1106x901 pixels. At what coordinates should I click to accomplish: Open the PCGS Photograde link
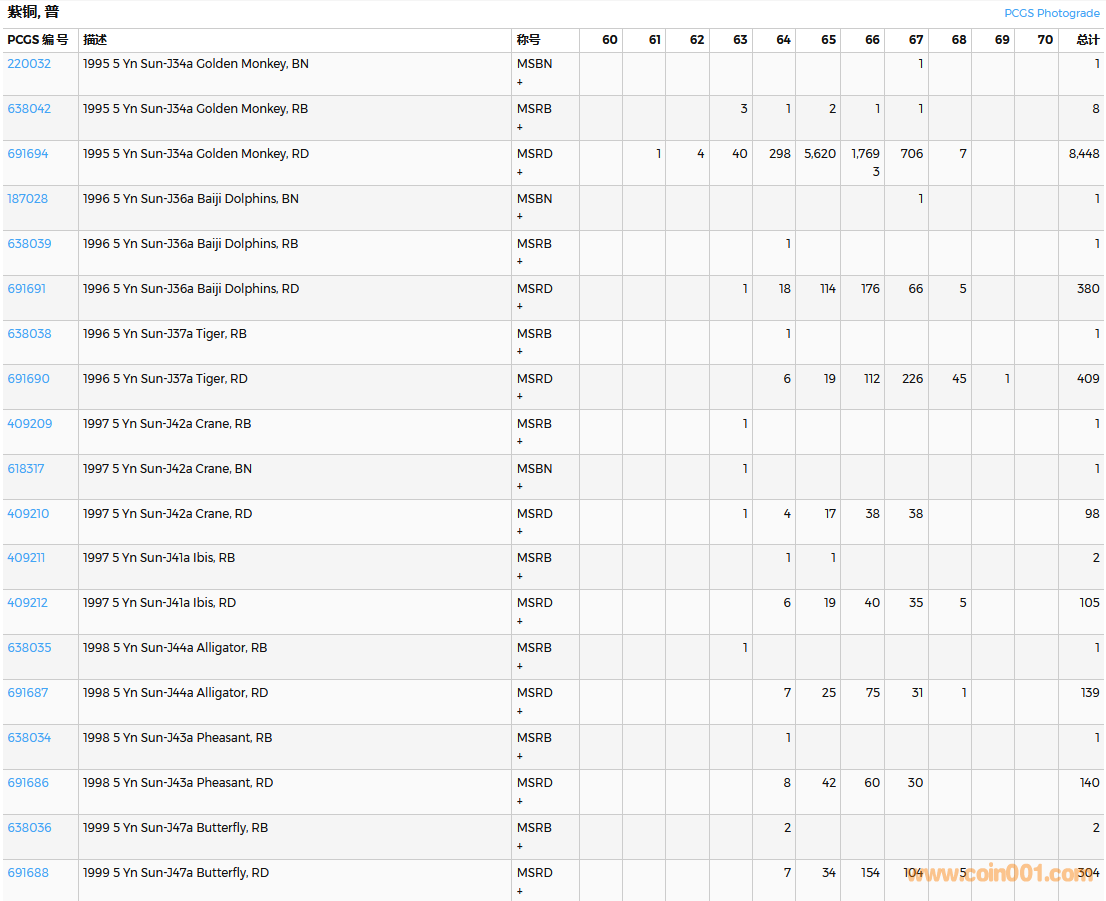1051,13
